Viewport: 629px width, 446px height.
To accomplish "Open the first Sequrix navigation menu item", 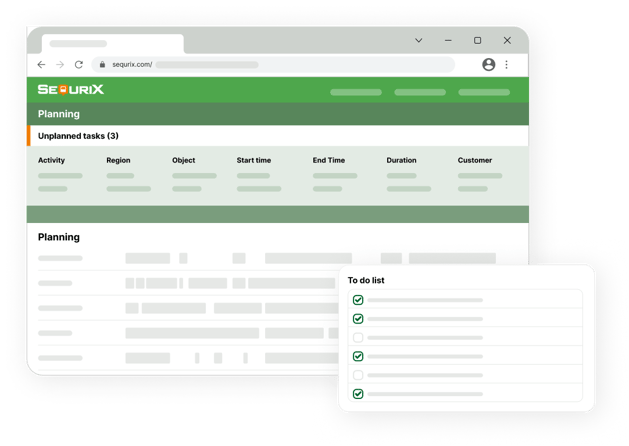I will tap(356, 92).
